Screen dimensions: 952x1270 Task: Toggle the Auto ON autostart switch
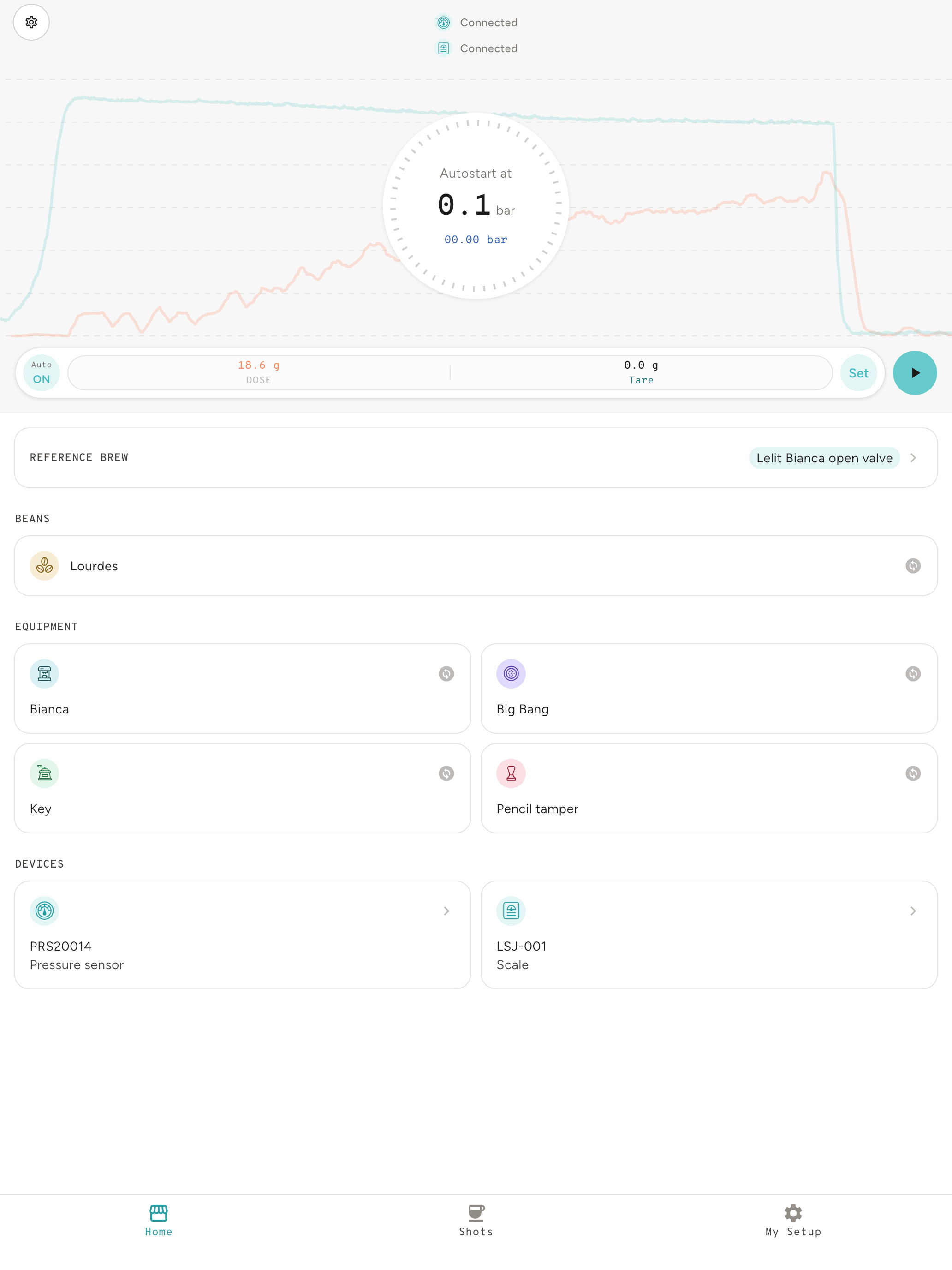click(x=42, y=372)
